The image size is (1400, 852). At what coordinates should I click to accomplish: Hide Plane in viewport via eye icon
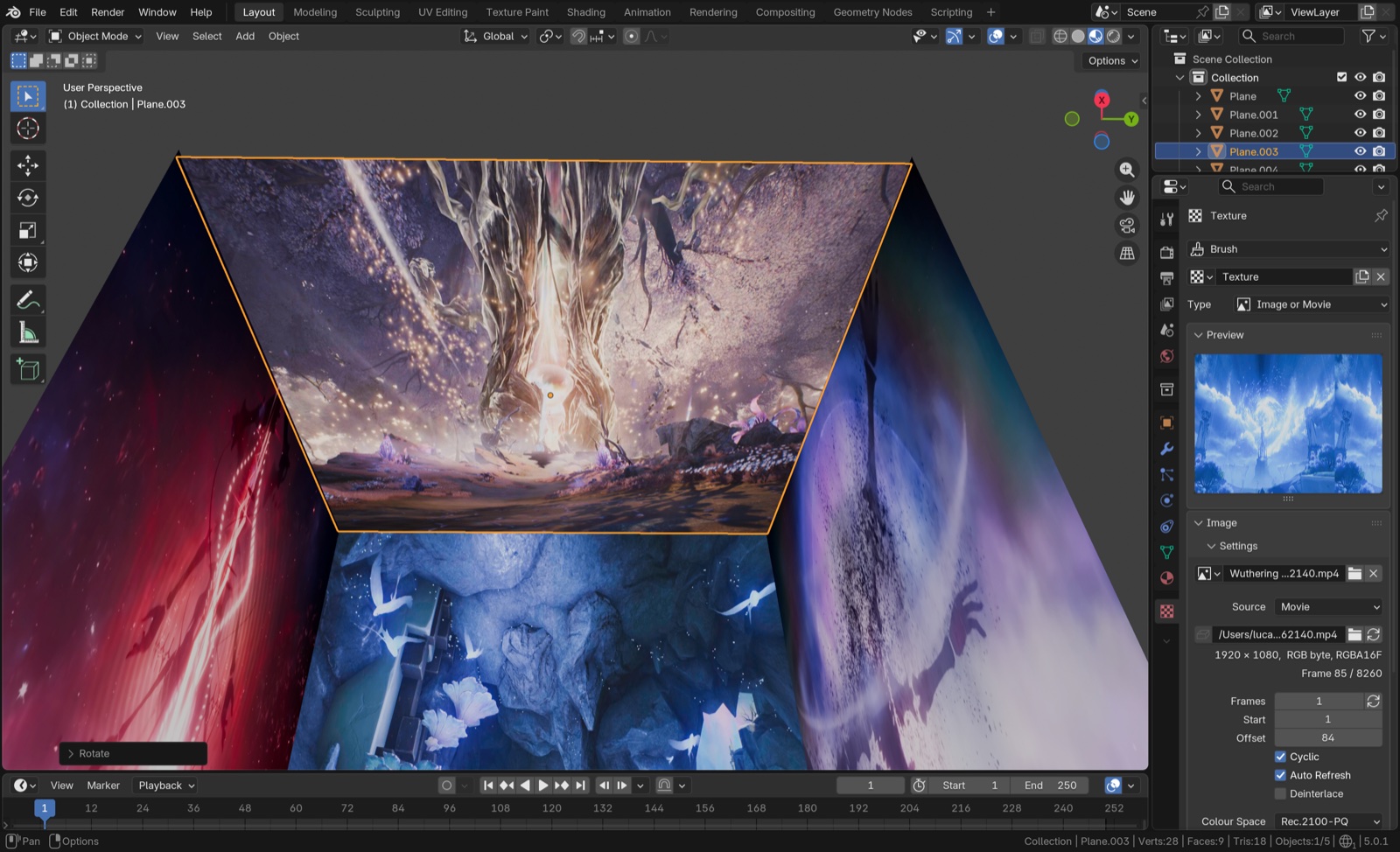tap(1360, 96)
